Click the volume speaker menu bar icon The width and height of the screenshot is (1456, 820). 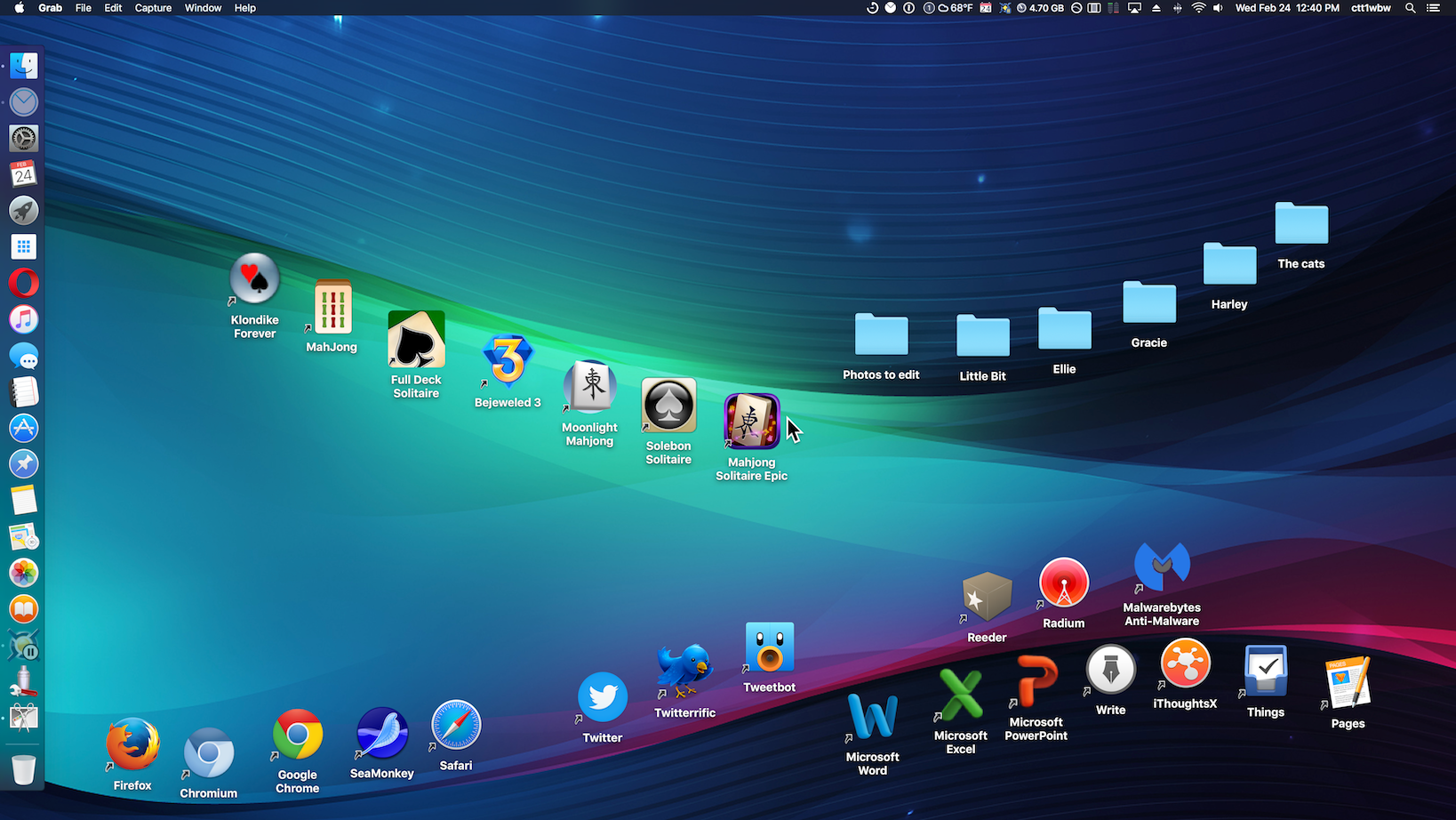[1218, 8]
